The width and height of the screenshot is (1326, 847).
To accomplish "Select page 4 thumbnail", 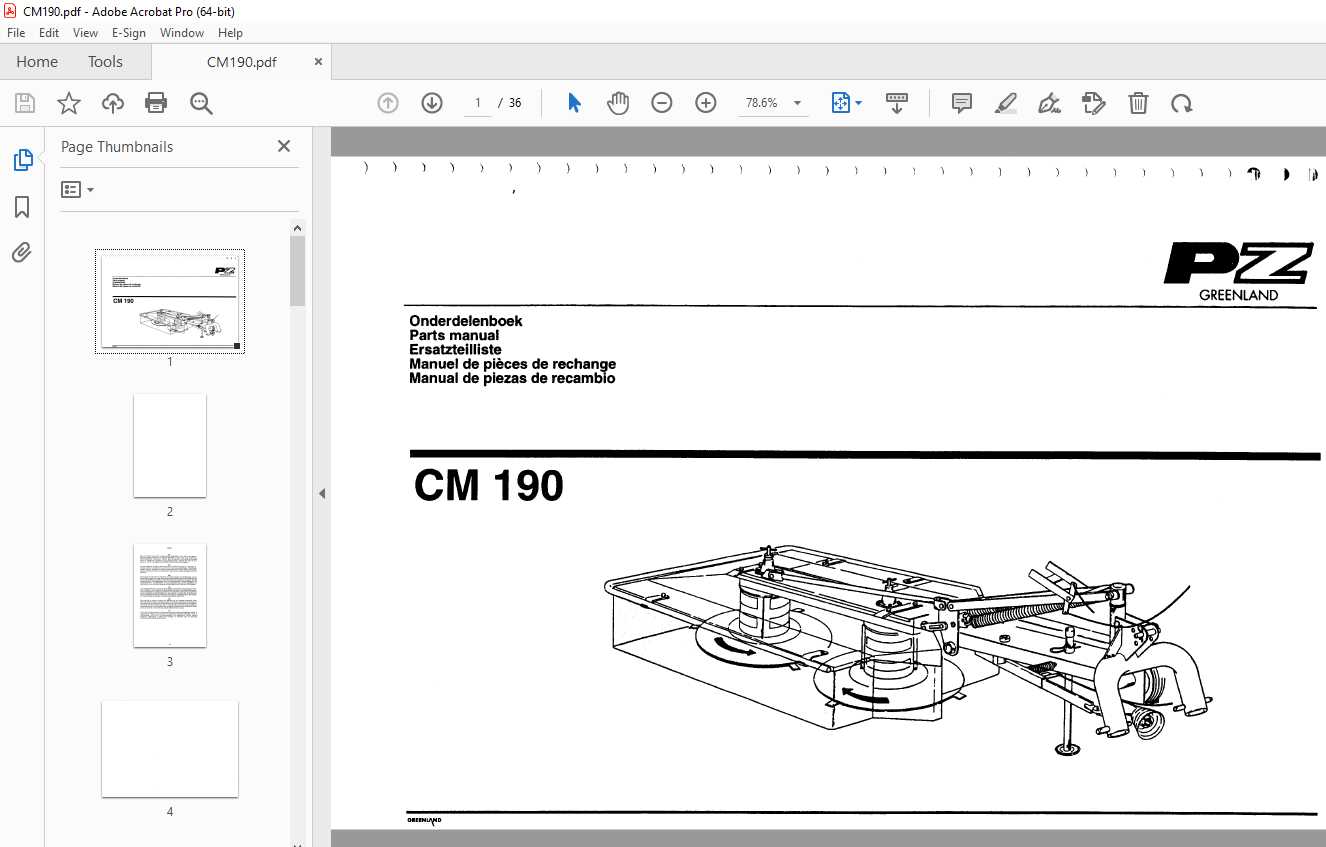I will [170, 749].
